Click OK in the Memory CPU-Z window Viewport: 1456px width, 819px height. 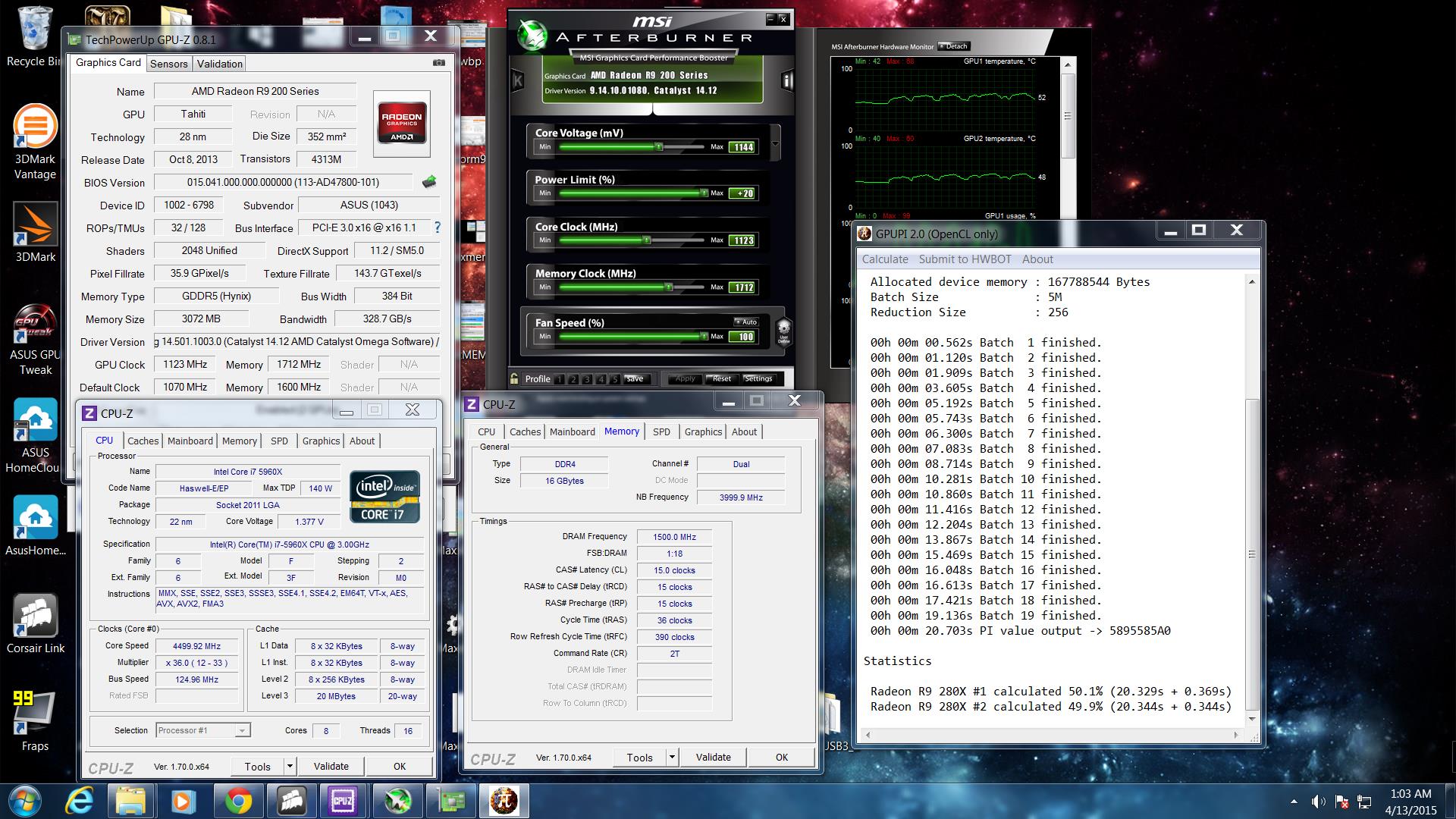(782, 757)
